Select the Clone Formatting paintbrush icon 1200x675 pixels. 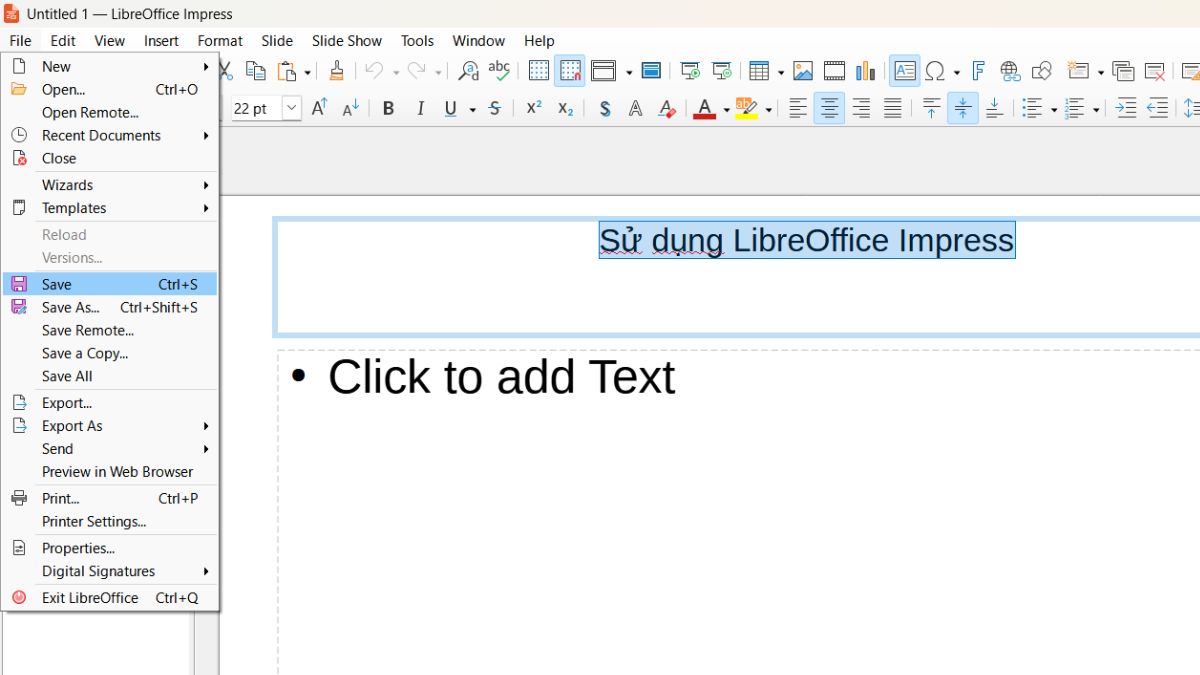[337, 71]
